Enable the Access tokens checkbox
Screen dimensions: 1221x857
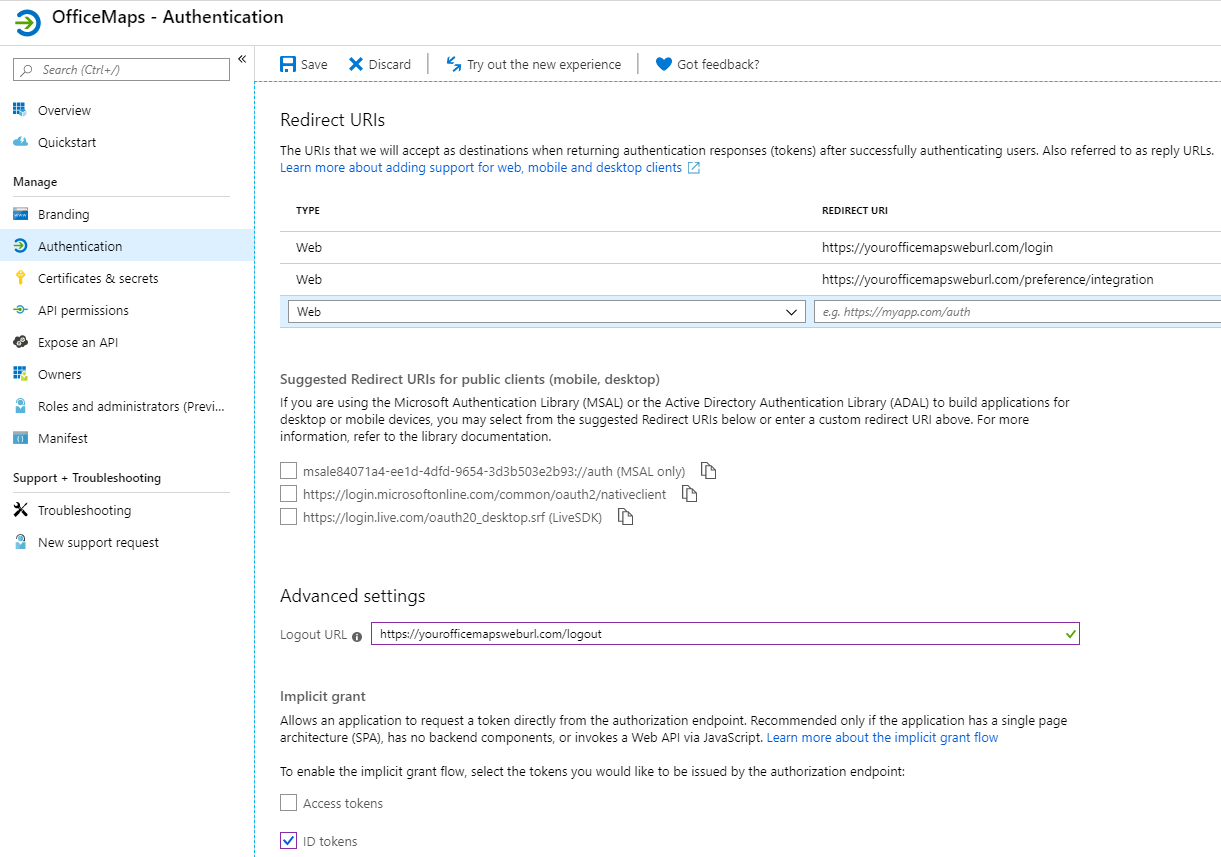(x=288, y=802)
